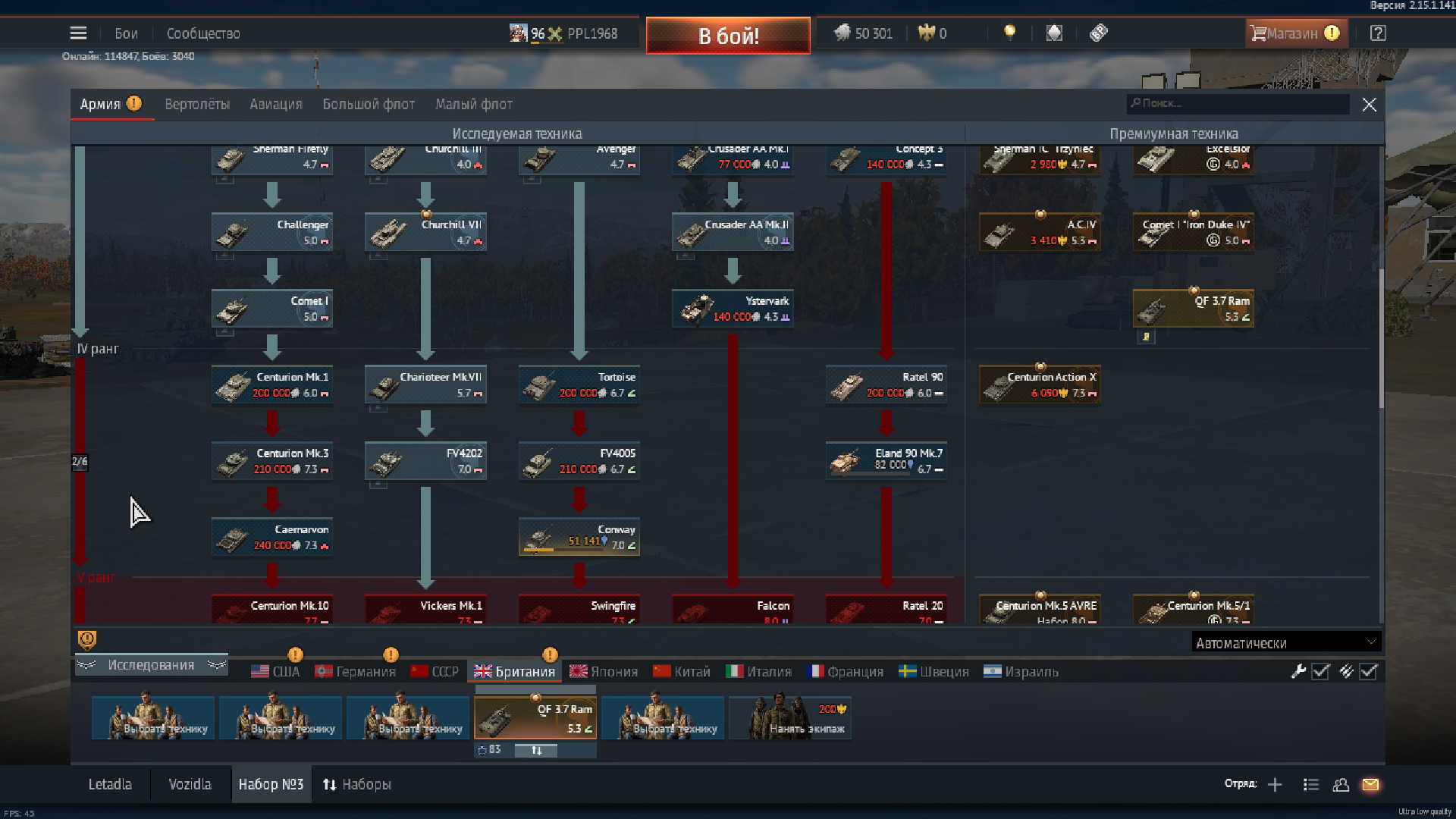Click the golden eagles balance icon
Viewport: 1456px width, 819px height.
[x=926, y=33]
